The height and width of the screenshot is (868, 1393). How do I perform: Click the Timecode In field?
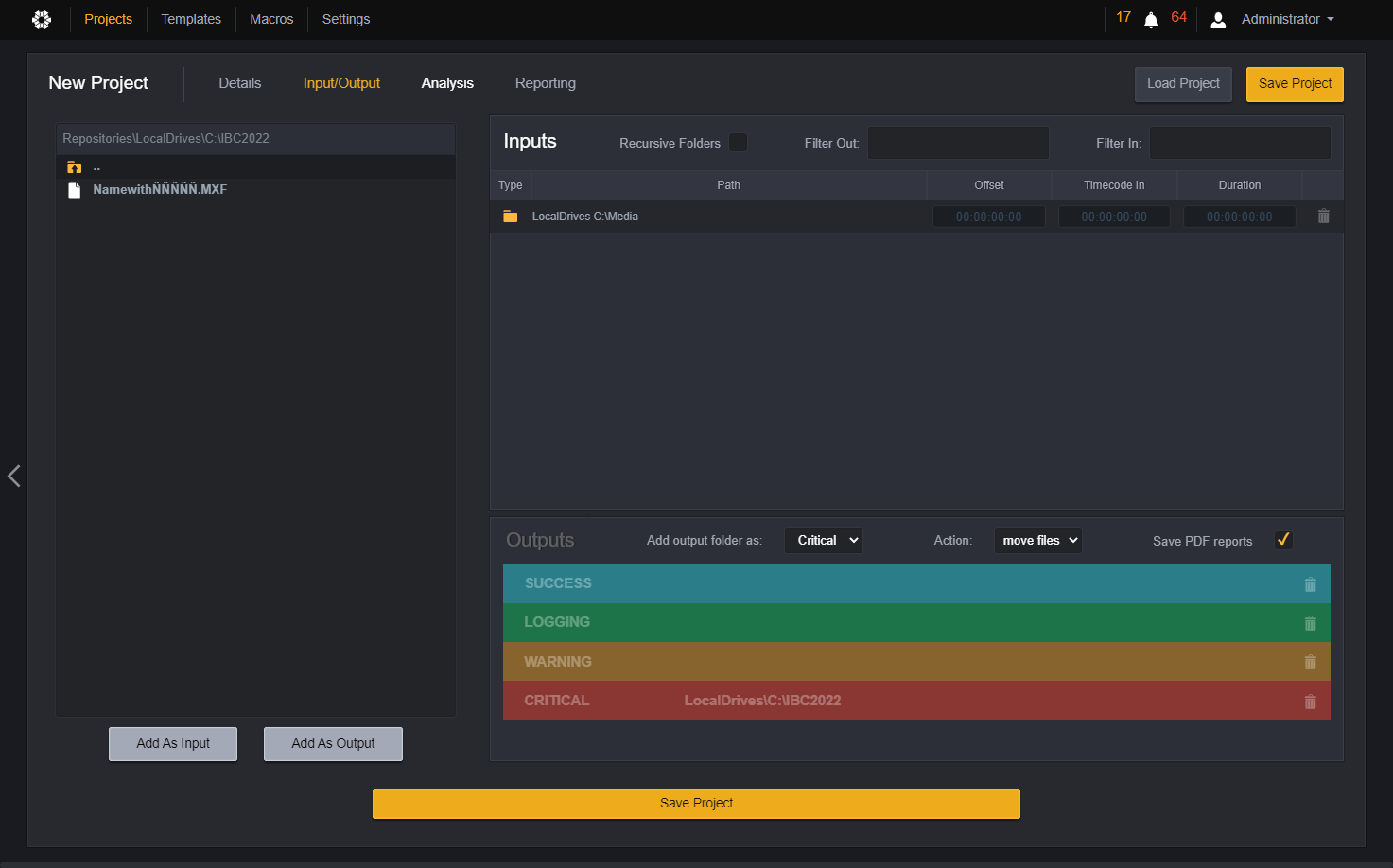[x=1114, y=217]
